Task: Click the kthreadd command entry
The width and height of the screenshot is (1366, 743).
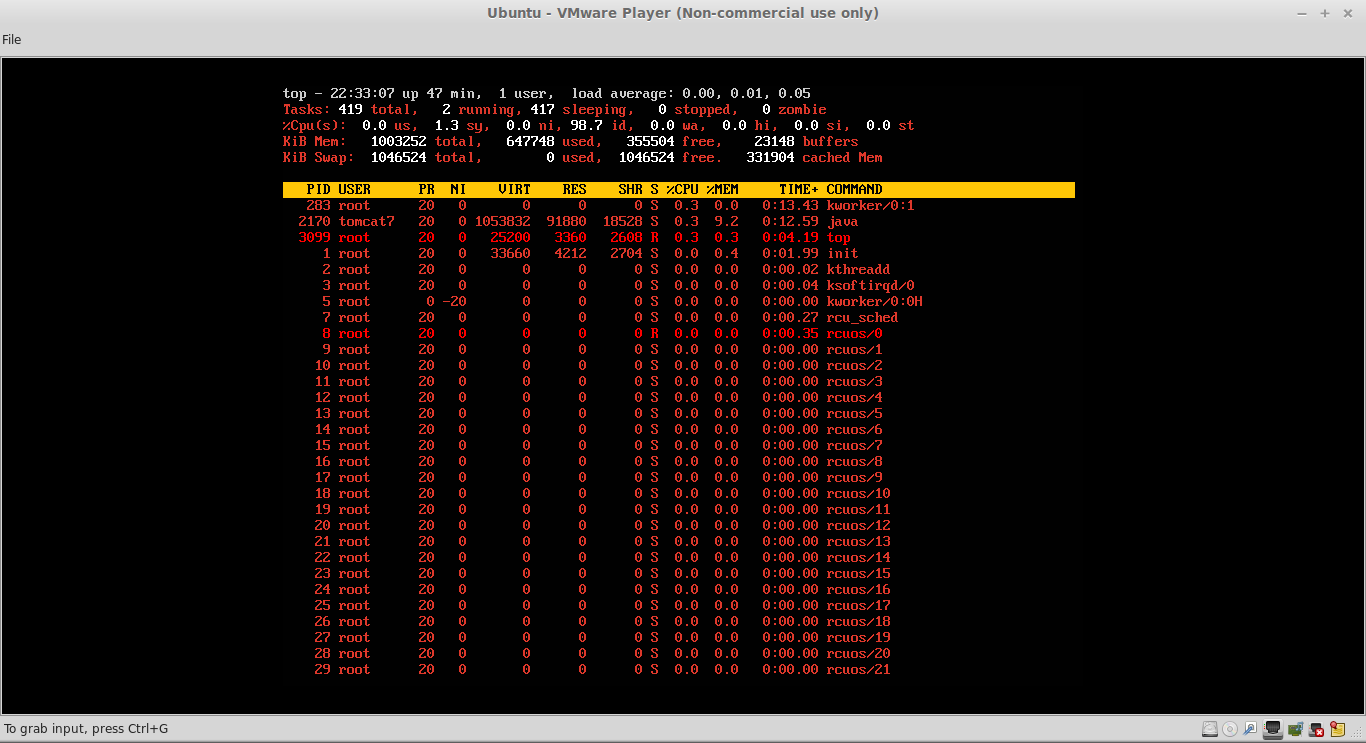Action: pos(858,269)
